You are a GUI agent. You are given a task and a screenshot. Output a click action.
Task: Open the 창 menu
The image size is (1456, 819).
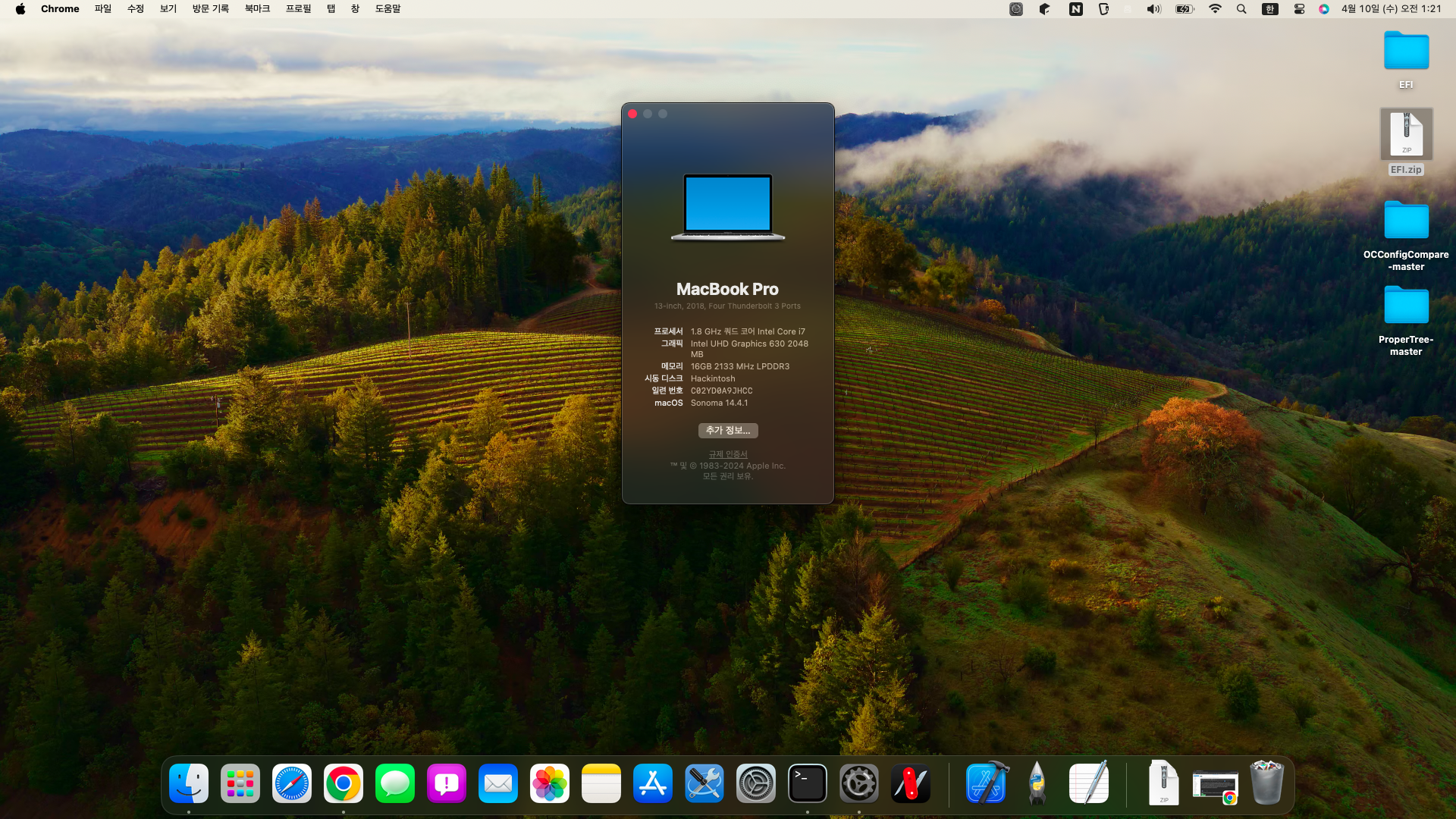coord(355,9)
